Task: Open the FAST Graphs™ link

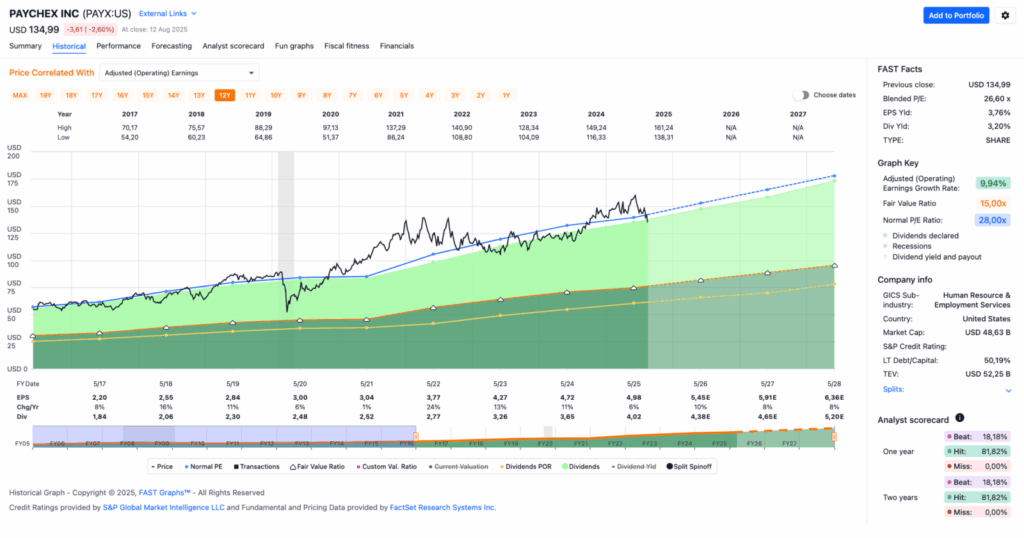Action: tap(165, 493)
